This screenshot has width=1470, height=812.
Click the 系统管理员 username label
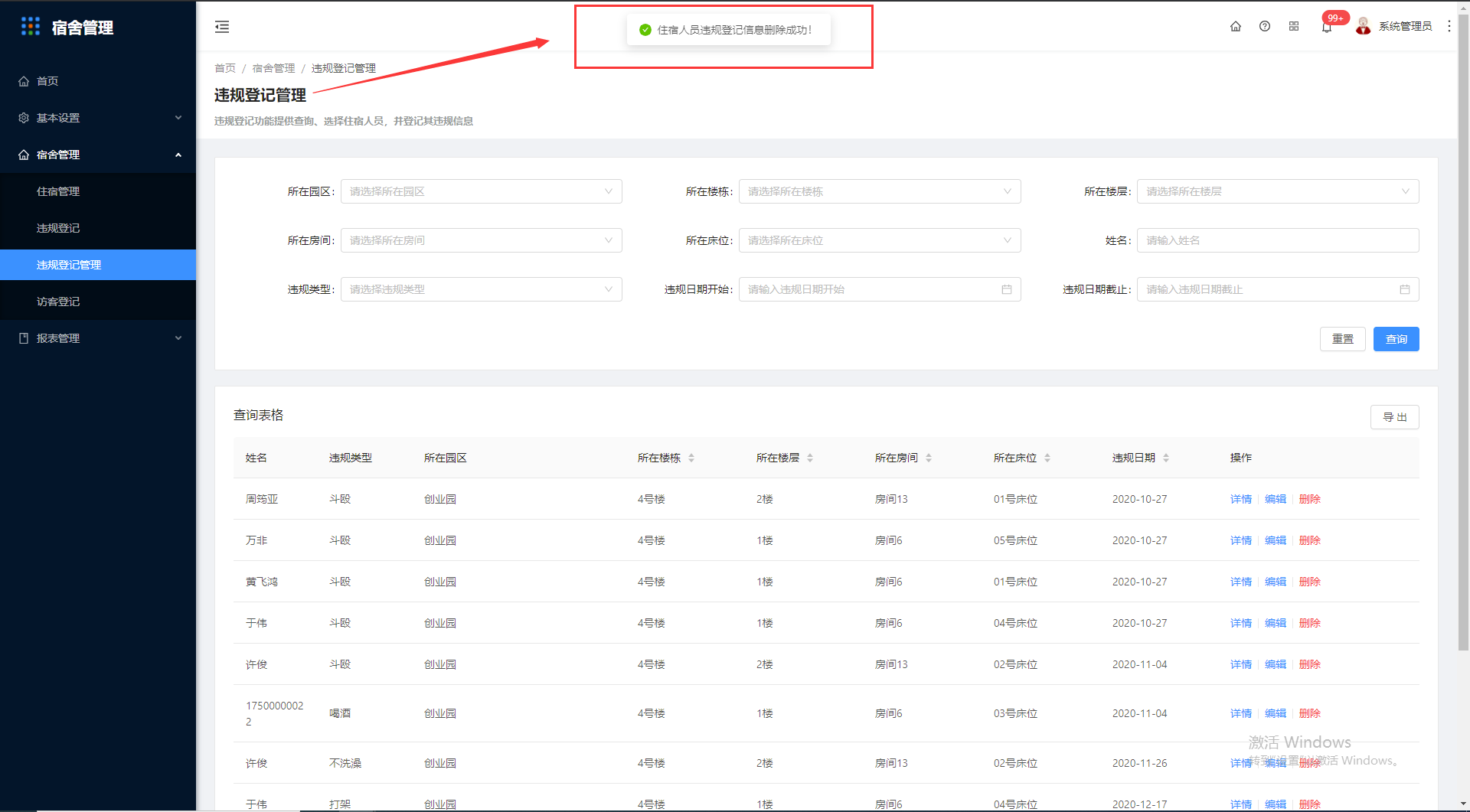tap(1405, 26)
